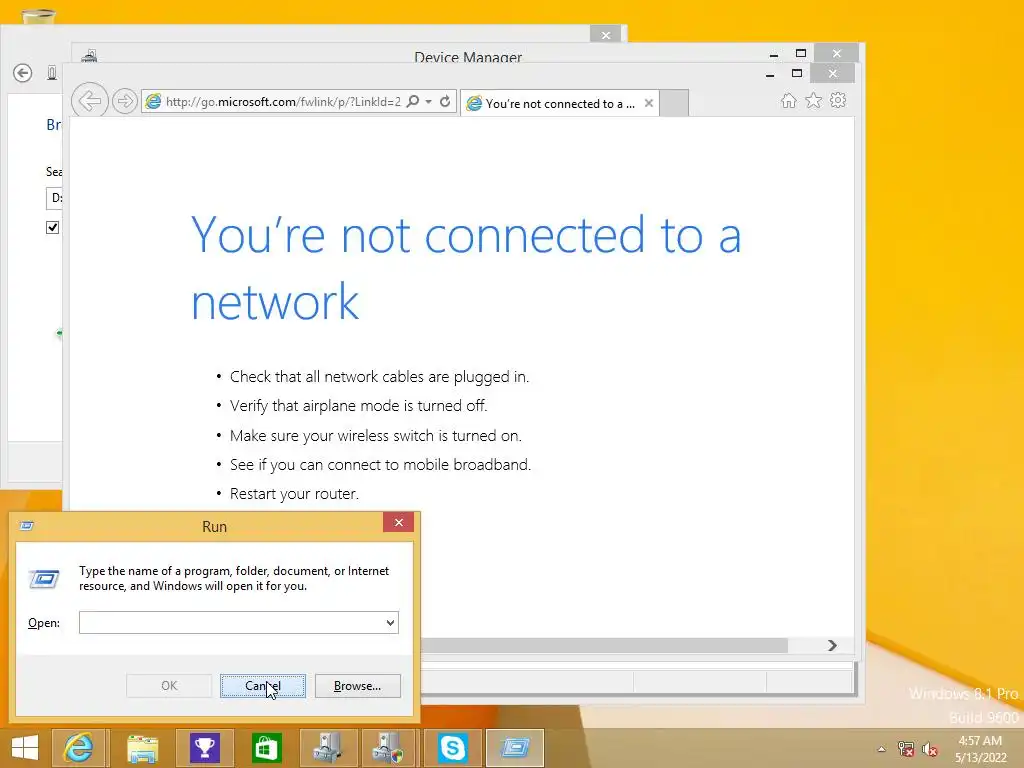This screenshot has width=1024, height=768.
Task: Click the back arrow in the background wizard window
Action: point(23,72)
